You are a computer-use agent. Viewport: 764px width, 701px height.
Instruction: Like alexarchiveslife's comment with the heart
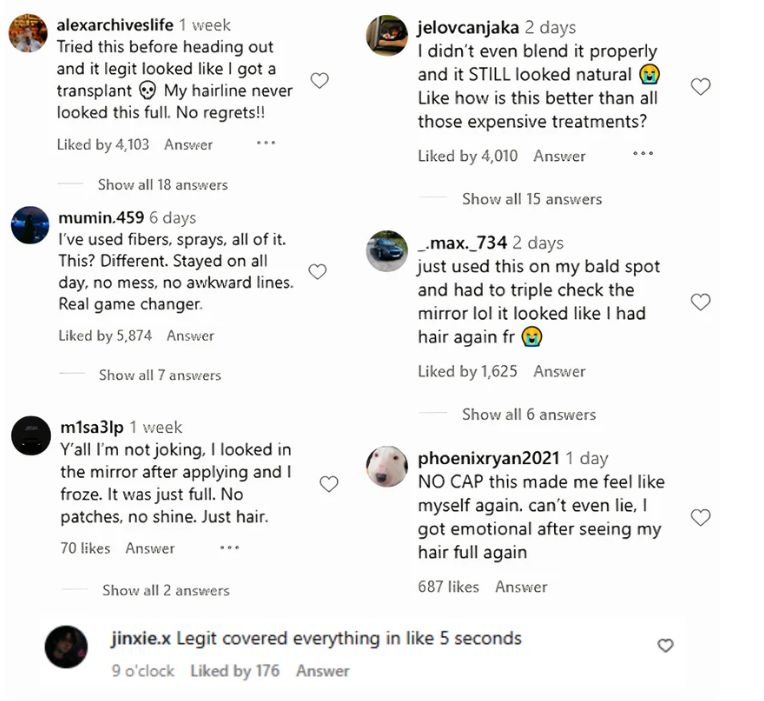[320, 81]
